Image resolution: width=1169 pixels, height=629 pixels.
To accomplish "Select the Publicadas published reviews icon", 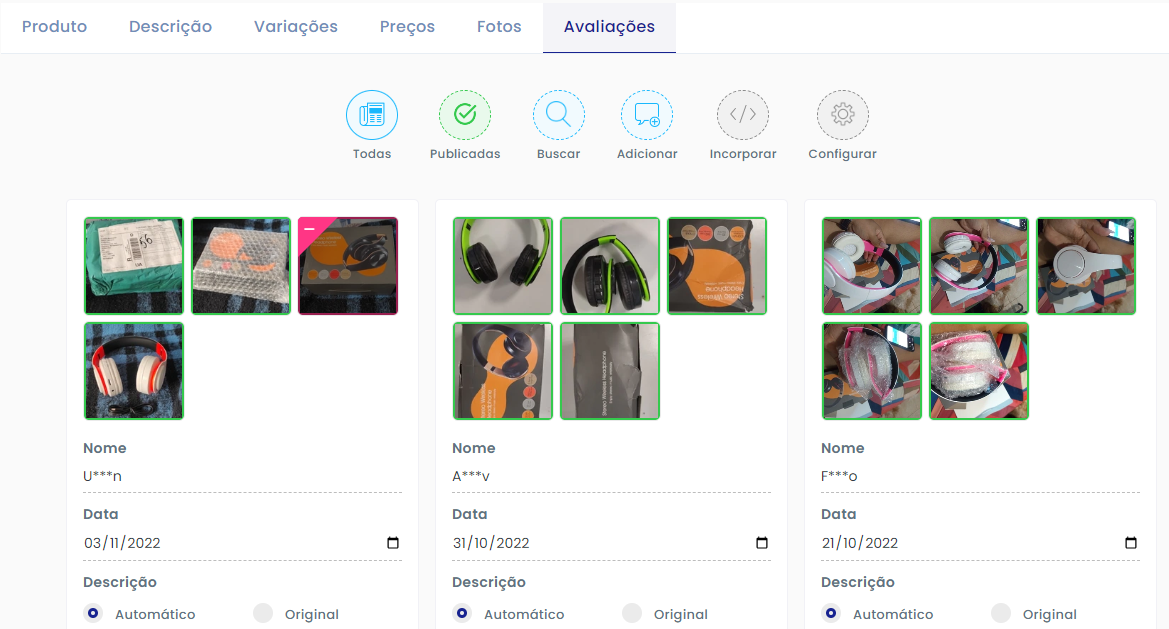I will (464, 114).
